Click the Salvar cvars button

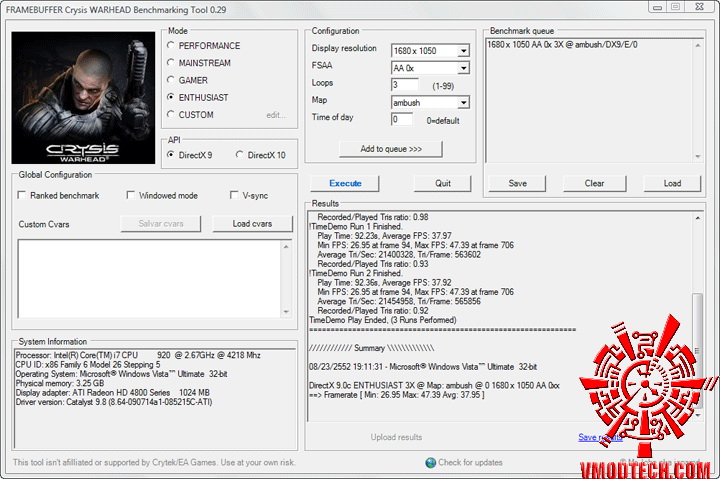pos(161,224)
